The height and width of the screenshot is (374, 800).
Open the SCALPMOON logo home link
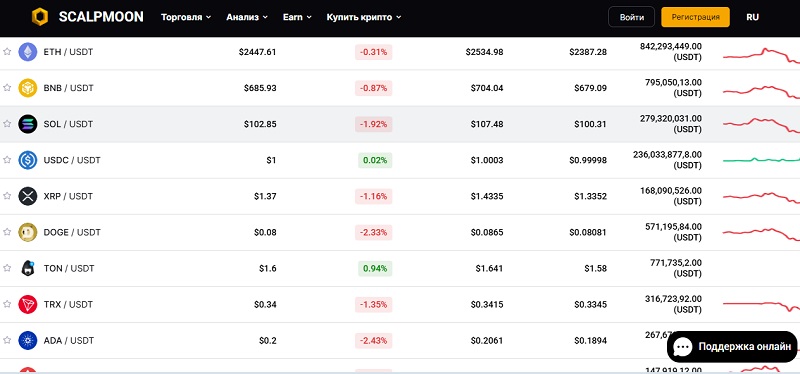click(x=87, y=17)
